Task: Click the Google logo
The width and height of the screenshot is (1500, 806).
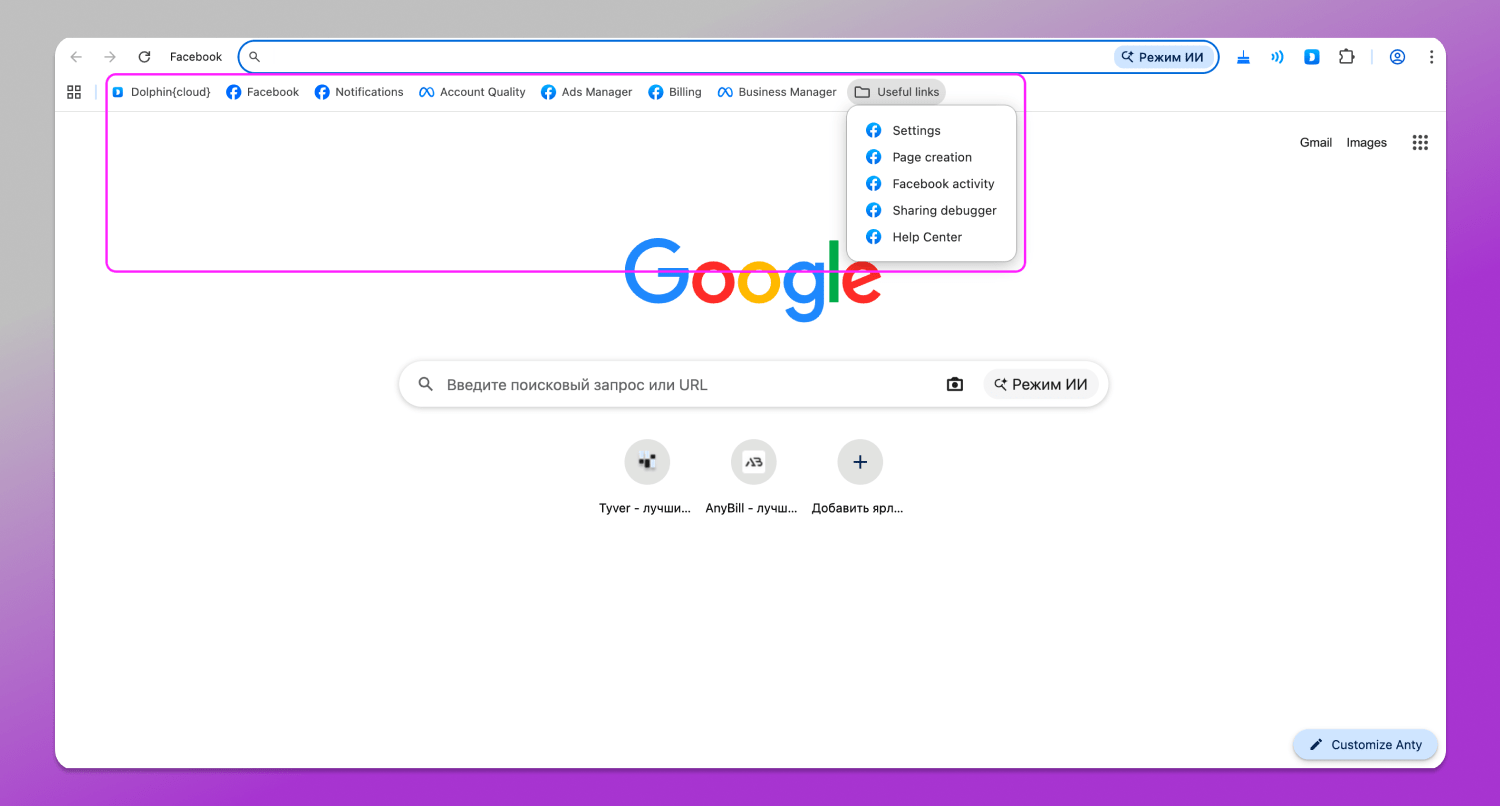Action: (753, 278)
